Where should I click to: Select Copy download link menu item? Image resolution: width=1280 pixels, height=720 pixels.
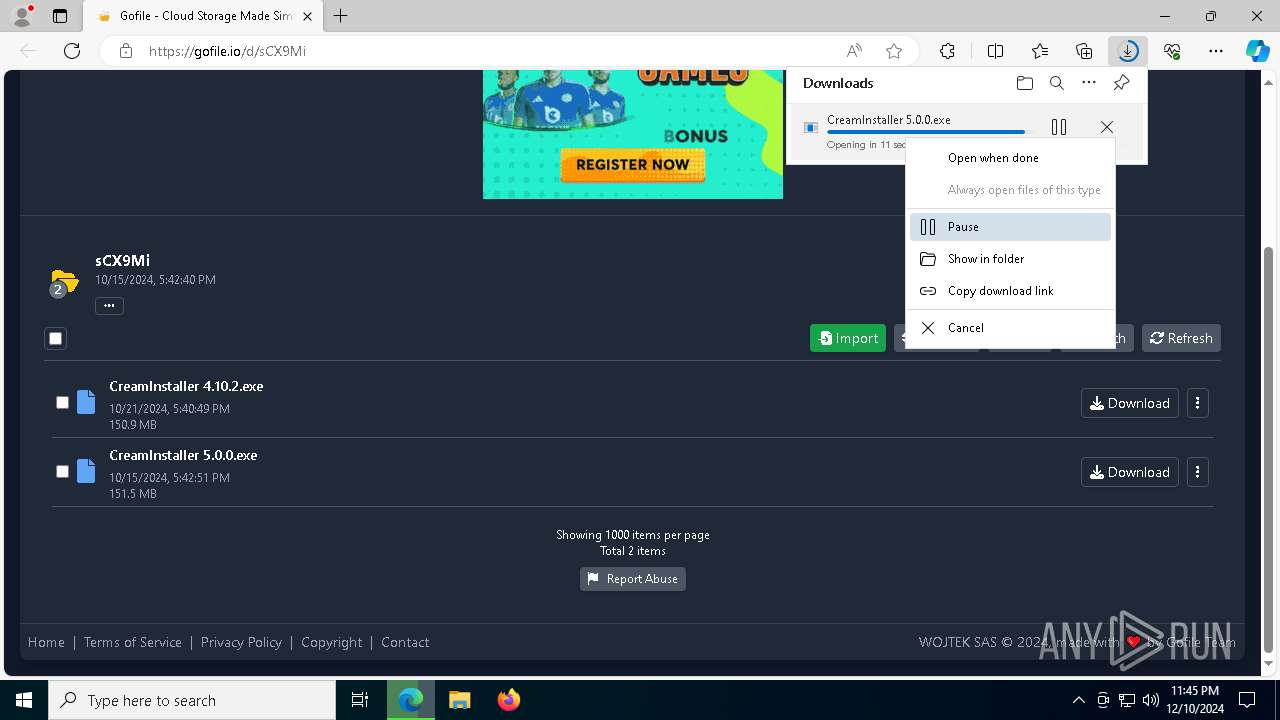1010,291
